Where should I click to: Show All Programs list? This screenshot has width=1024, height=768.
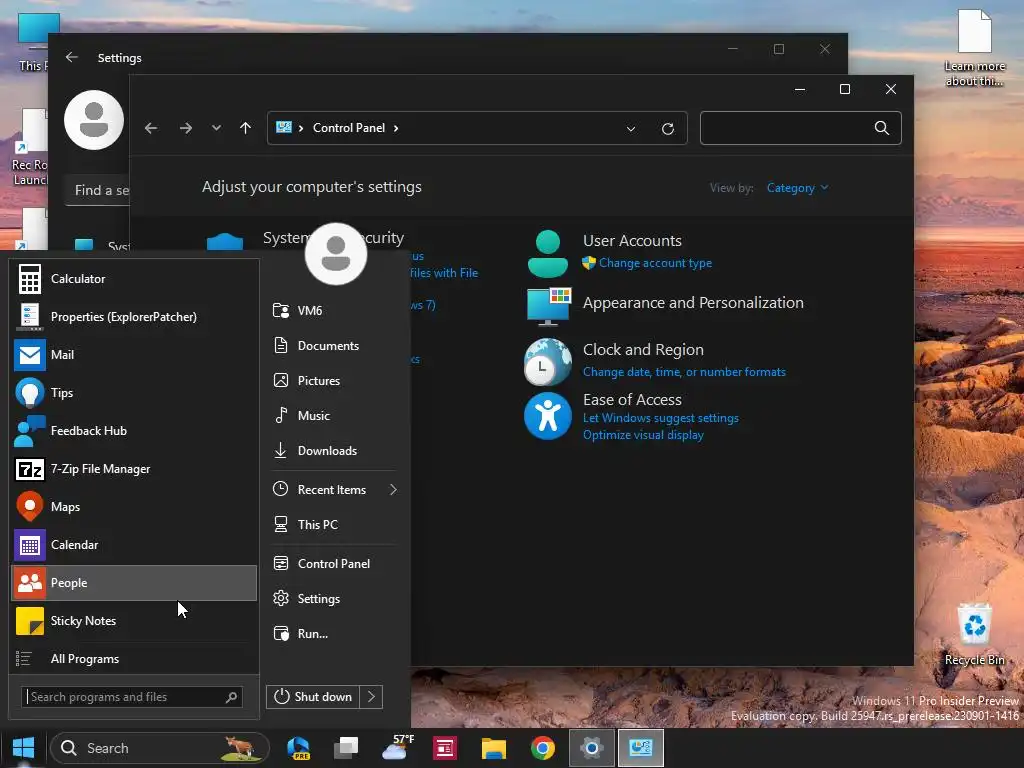[x=134, y=659]
